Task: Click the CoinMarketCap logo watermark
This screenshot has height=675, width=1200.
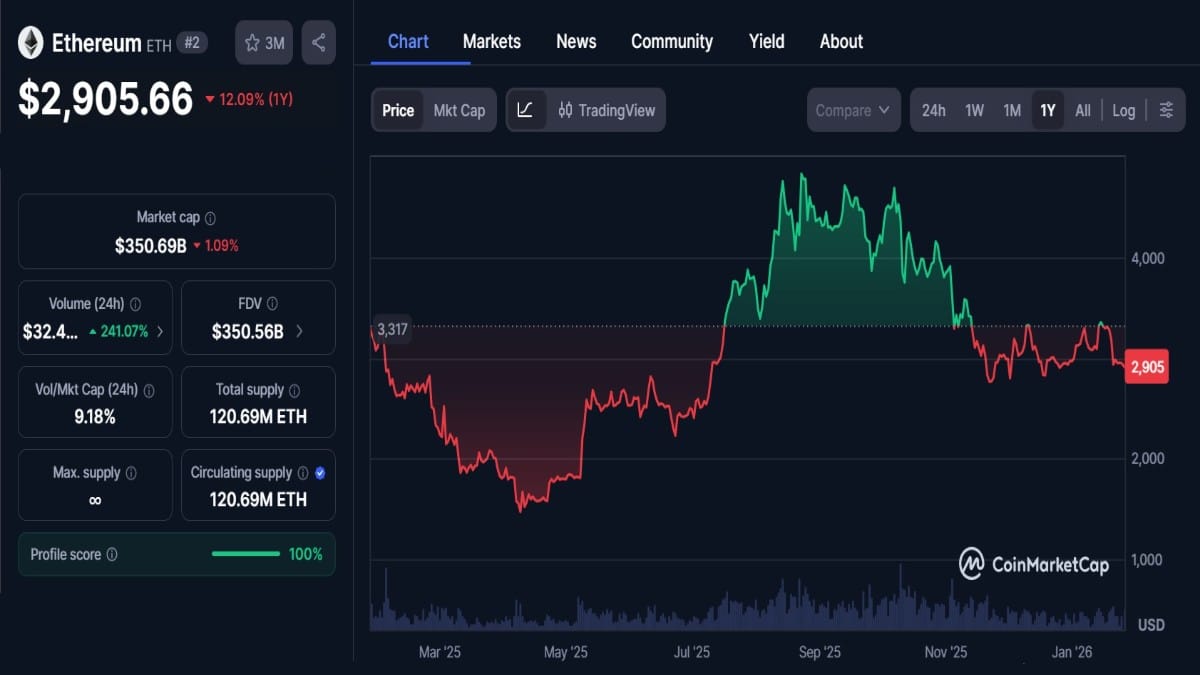Action: (1035, 563)
